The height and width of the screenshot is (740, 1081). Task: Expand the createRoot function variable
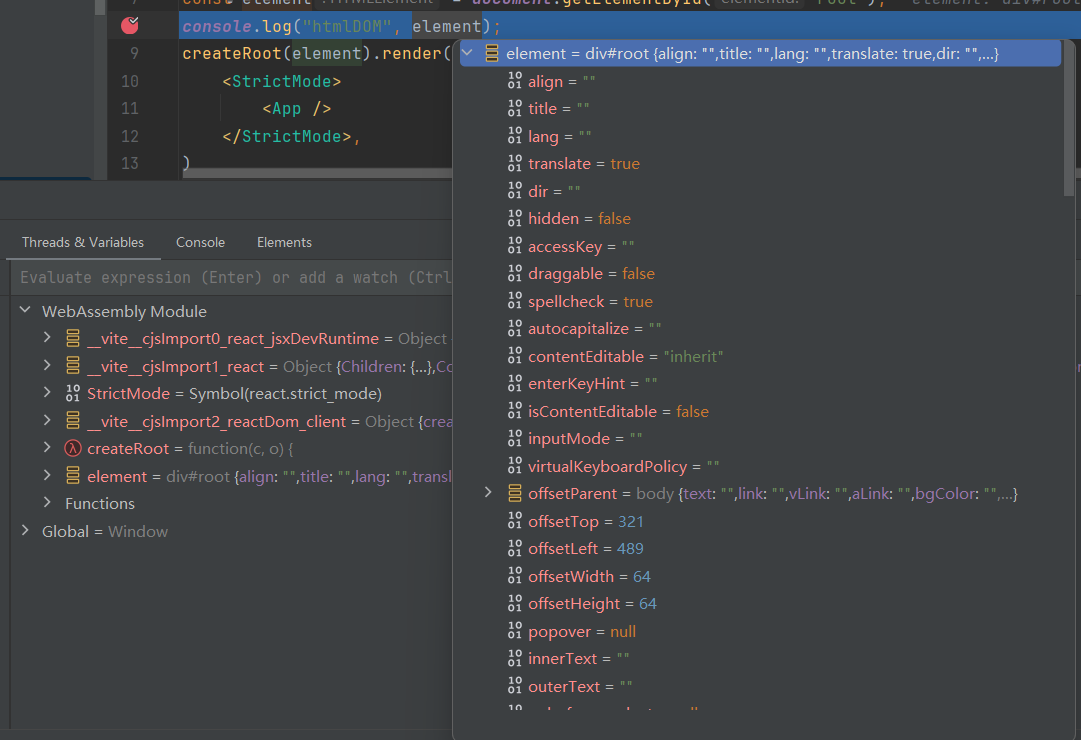pos(47,448)
